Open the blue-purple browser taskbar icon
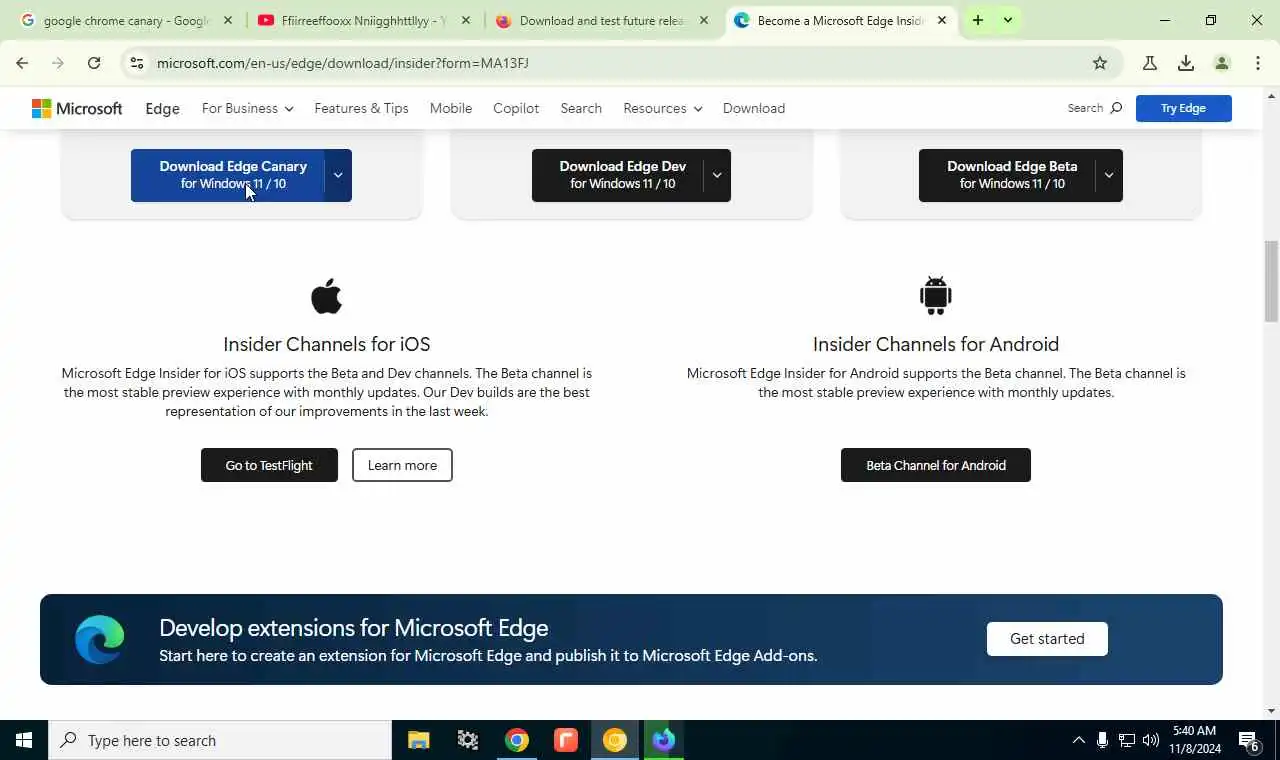Viewport: 1280px width, 760px height. coord(664,740)
